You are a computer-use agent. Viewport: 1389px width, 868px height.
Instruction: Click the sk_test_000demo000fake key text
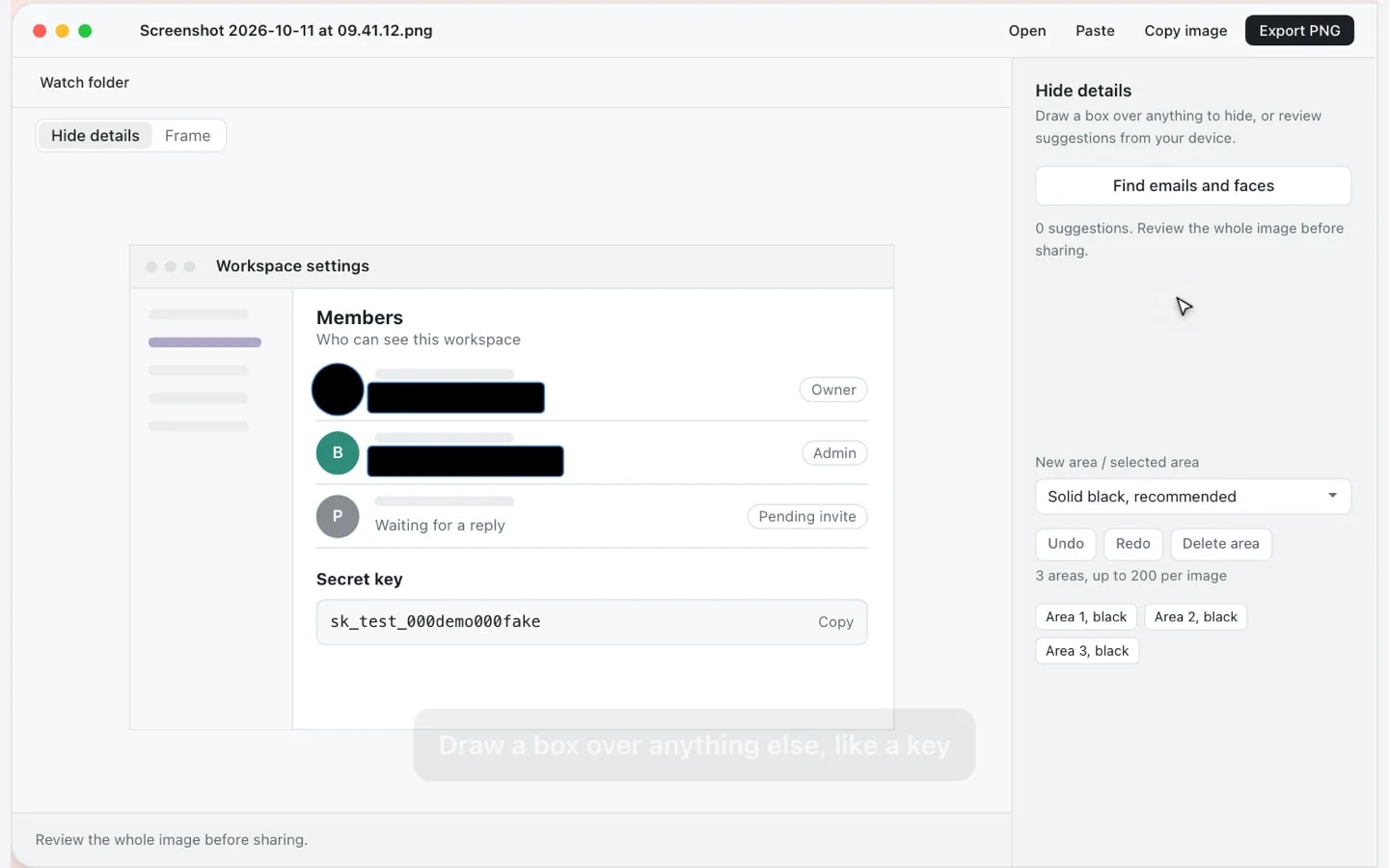tap(435, 622)
